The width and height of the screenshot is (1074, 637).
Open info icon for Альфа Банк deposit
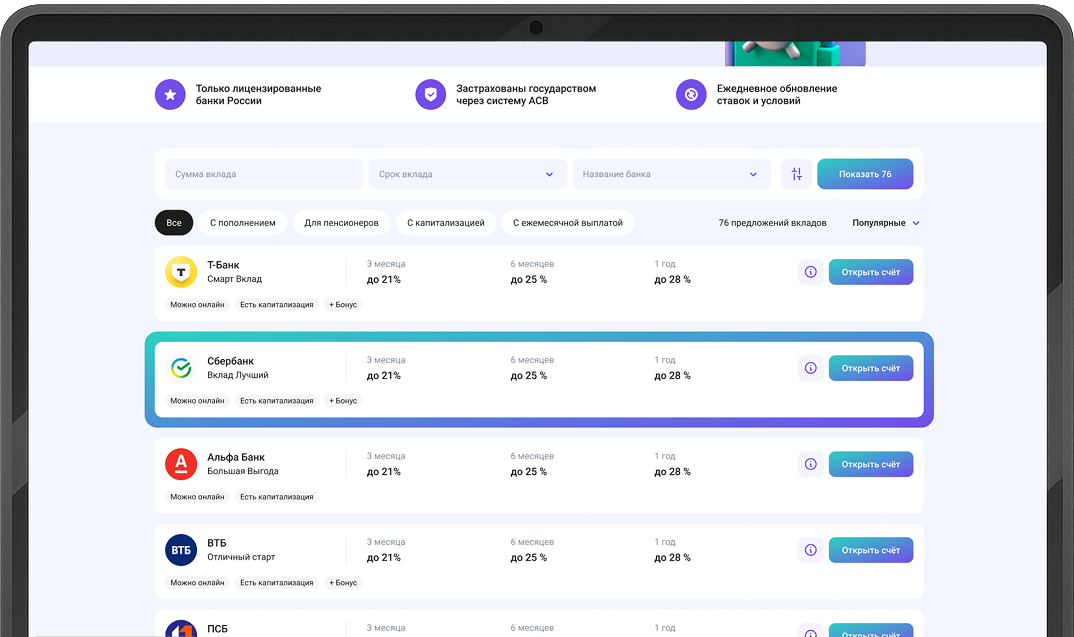point(810,464)
